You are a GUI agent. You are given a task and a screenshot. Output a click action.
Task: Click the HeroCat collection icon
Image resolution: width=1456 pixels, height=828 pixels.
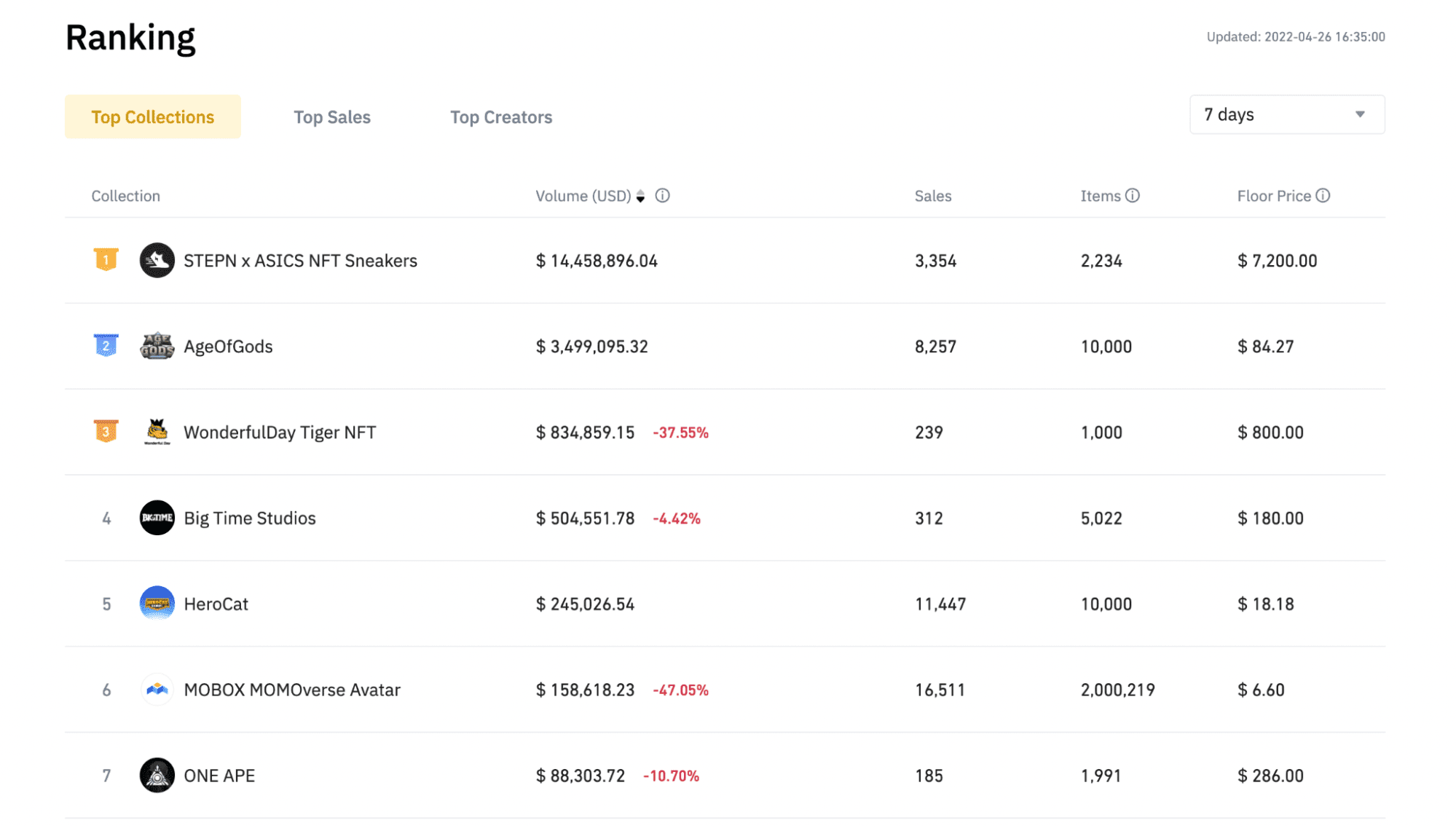click(156, 603)
